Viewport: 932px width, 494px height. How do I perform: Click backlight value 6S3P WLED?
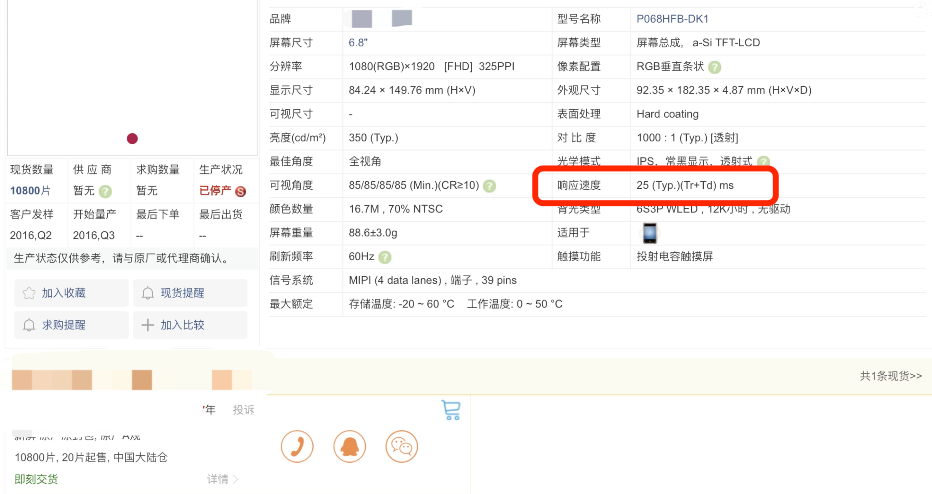[x=667, y=210]
